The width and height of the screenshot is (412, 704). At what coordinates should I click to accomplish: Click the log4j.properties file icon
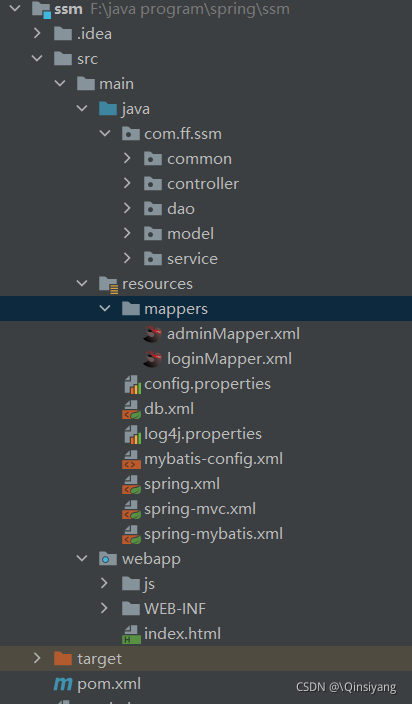click(132, 435)
